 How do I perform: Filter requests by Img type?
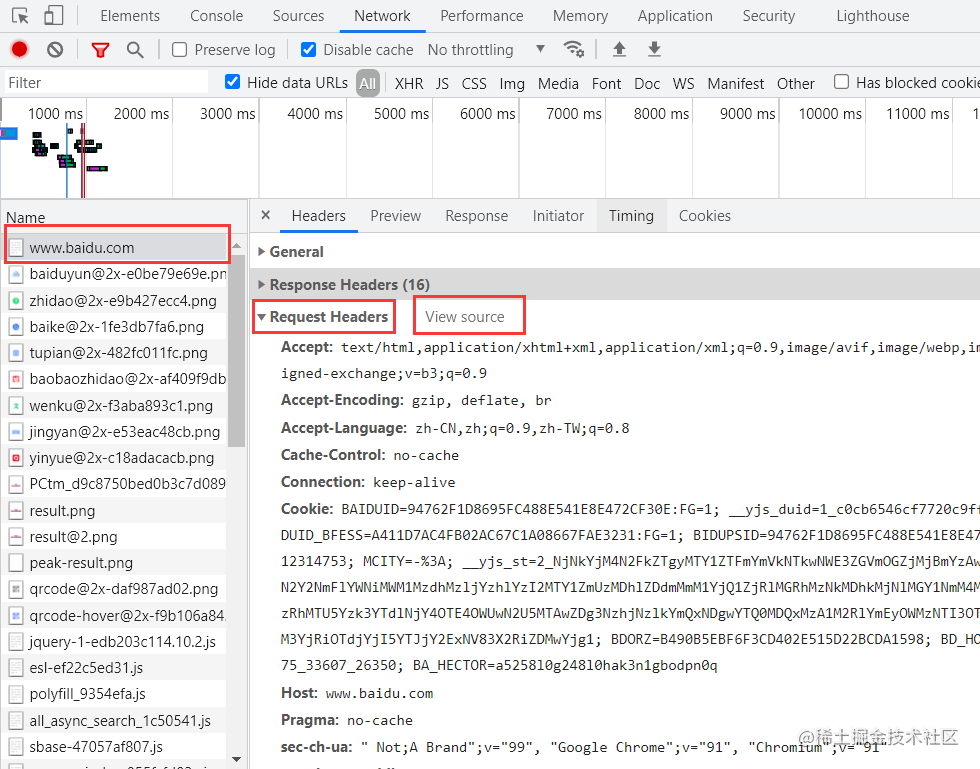click(512, 83)
